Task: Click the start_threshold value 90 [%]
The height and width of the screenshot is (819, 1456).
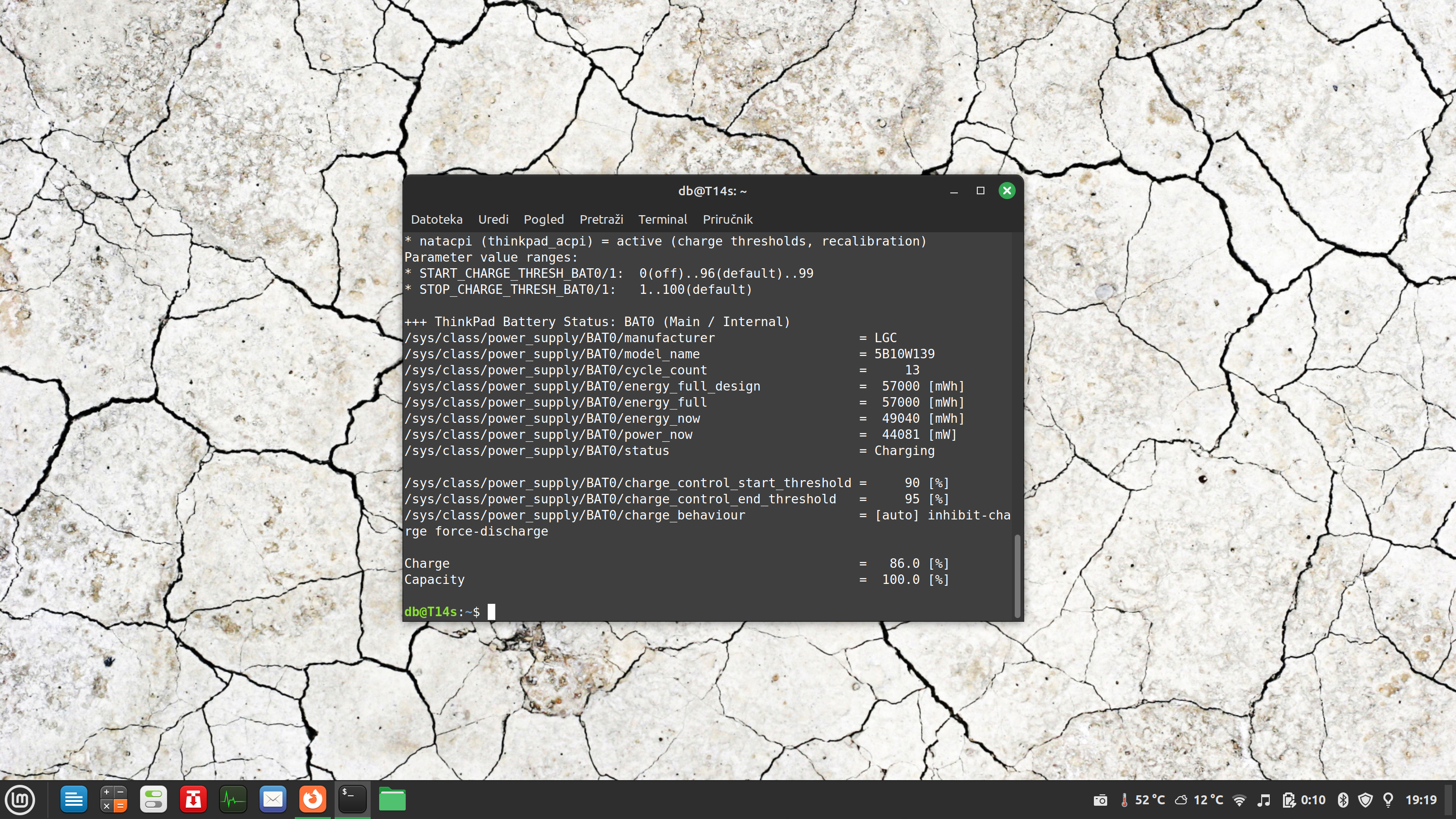Action: 927,483
